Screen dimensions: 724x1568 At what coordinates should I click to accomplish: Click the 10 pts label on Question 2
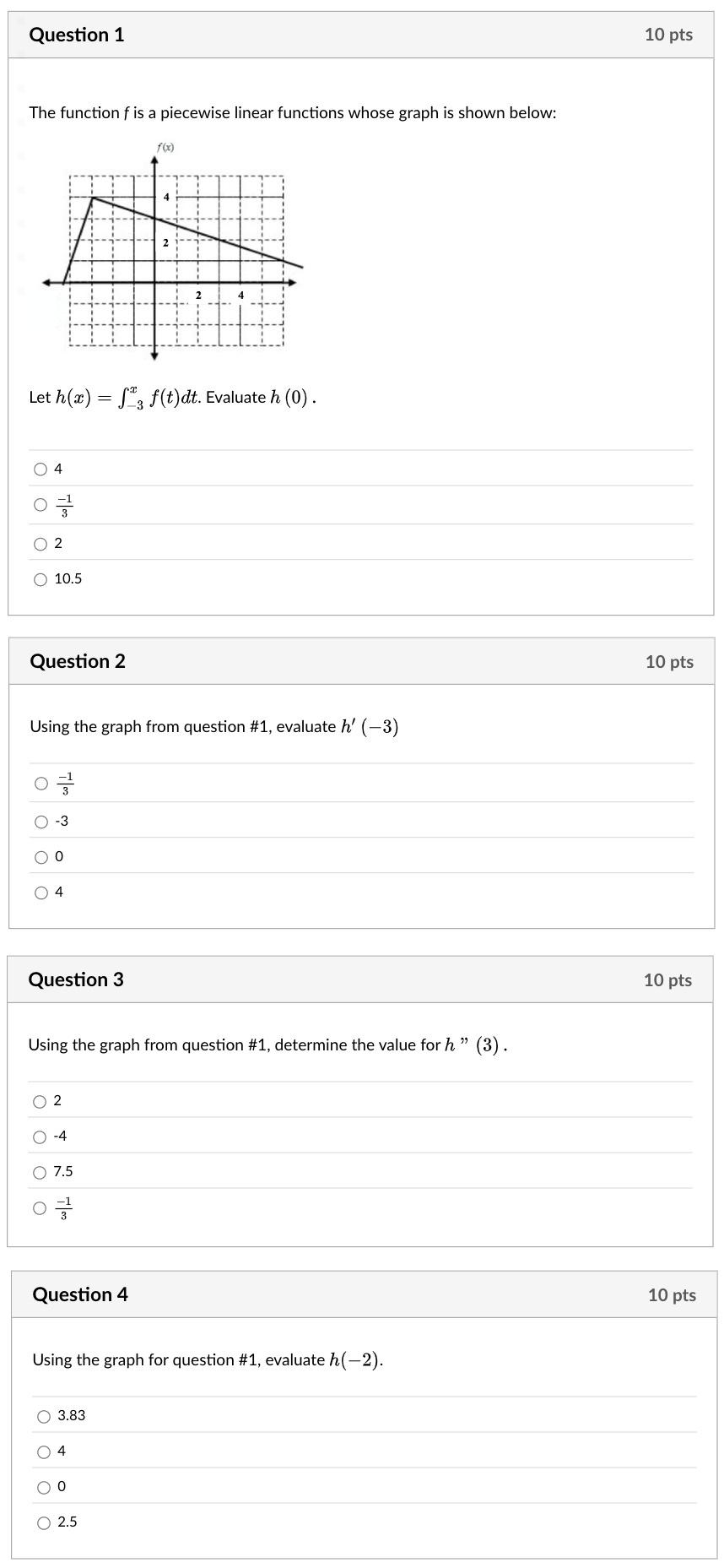click(x=670, y=662)
